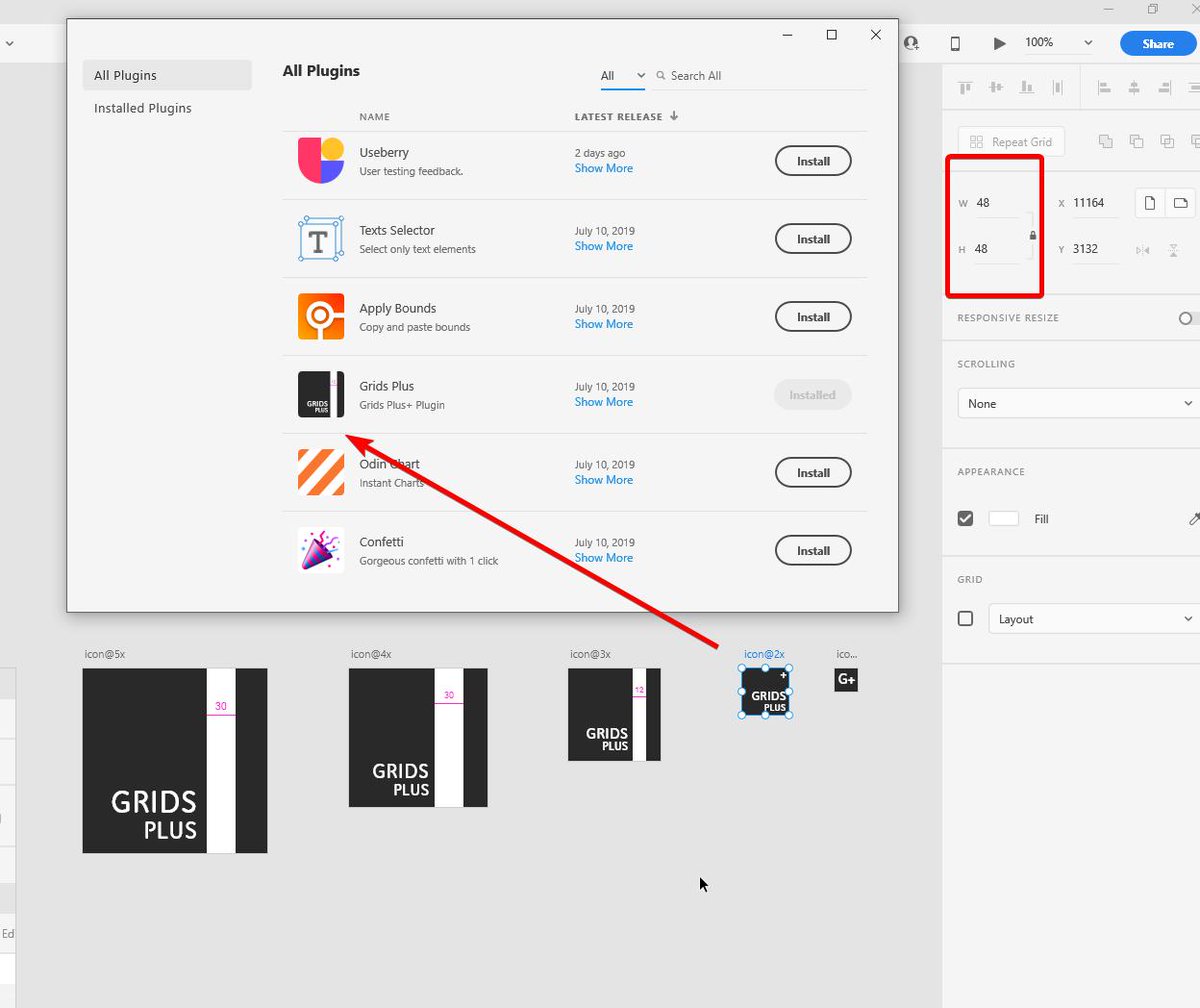Click the height H field
Viewport: 1200px width, 1008px height.
pos(995,249)
